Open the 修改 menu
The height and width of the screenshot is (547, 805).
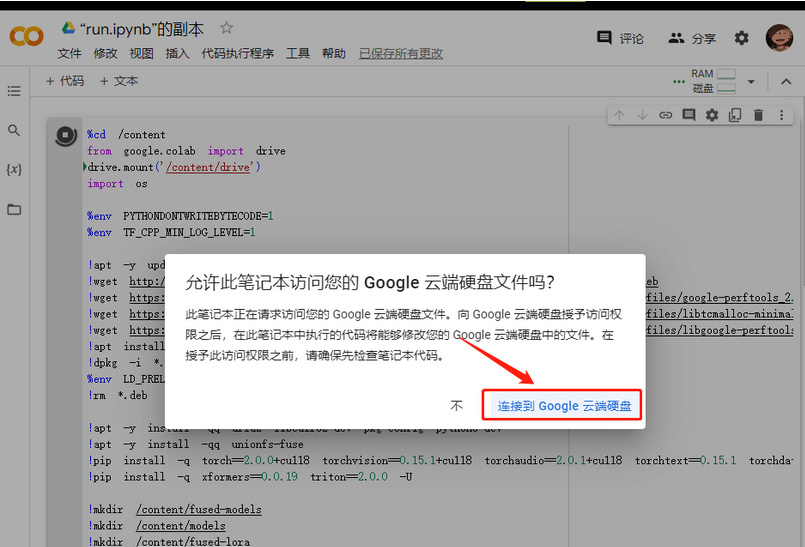pos(105,53)
